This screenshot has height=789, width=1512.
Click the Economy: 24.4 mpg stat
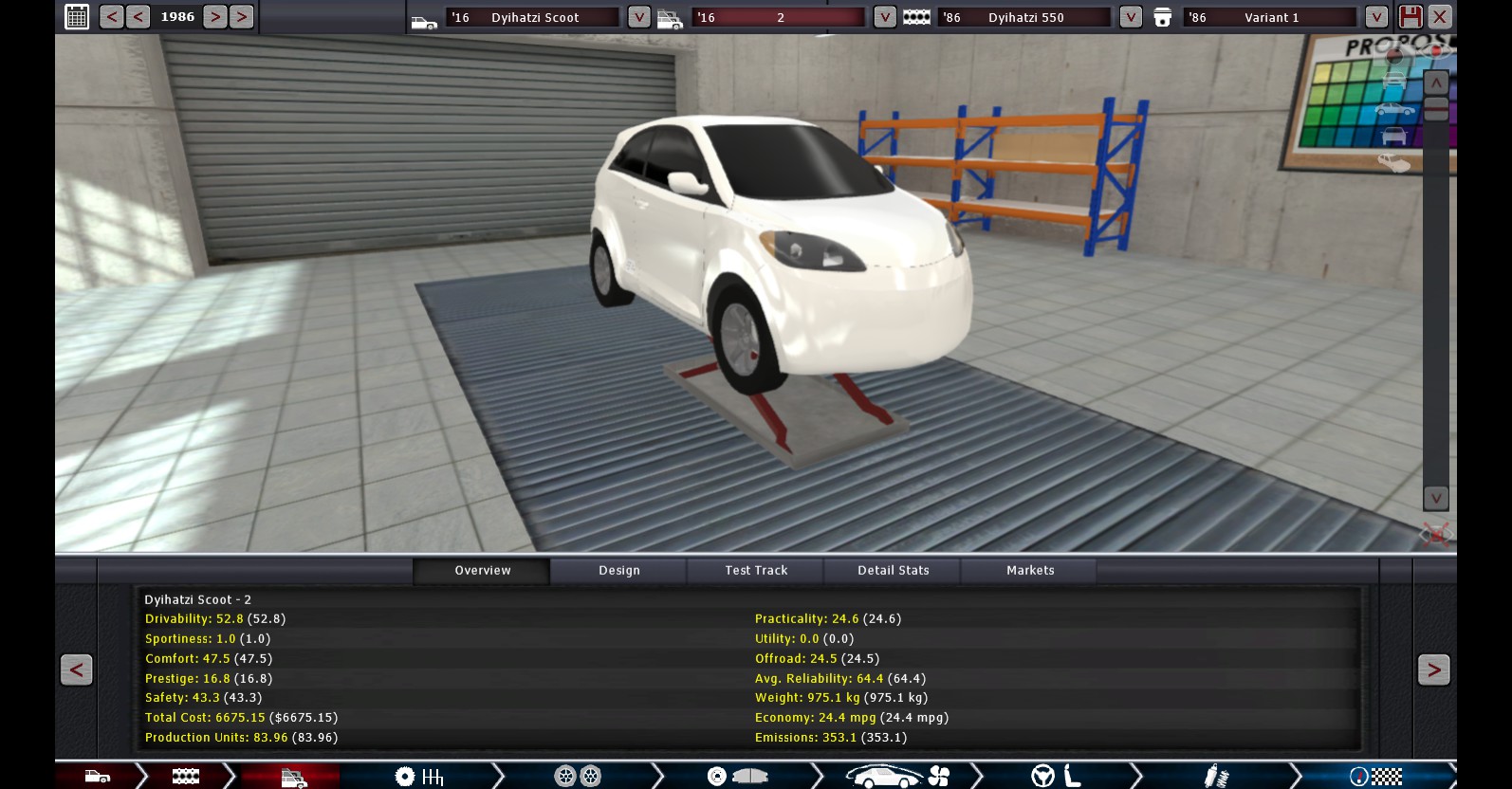click(852, 717)
